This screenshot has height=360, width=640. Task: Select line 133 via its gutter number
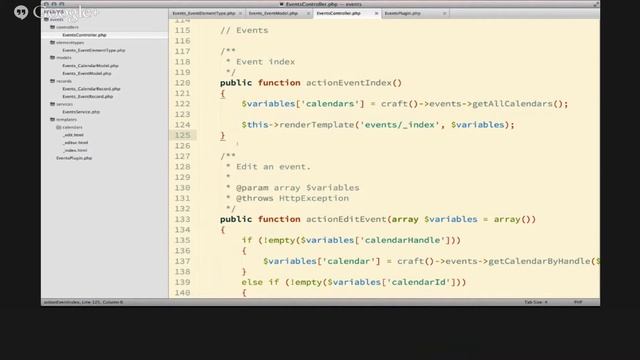click(x=182, y=219)
